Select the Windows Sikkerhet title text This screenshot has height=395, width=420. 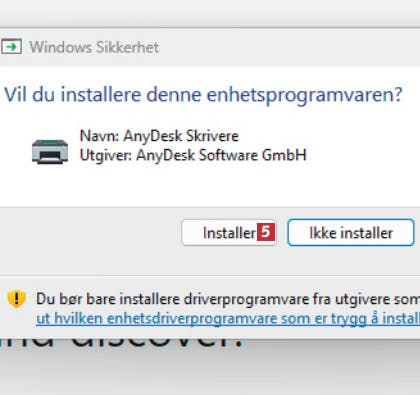(94, 47)
